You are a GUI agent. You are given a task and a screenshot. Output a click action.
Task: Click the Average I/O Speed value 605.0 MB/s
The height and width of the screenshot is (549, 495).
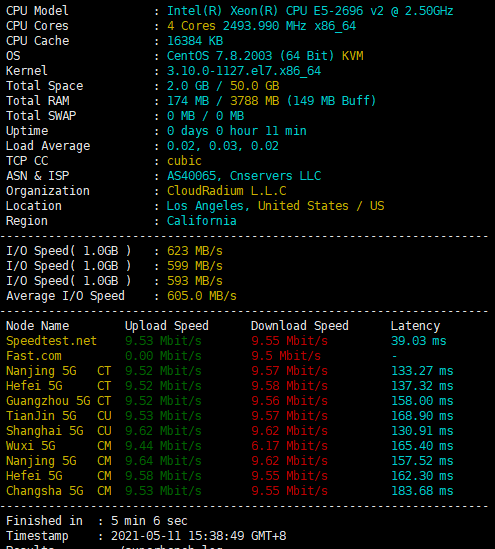[202, 296]
